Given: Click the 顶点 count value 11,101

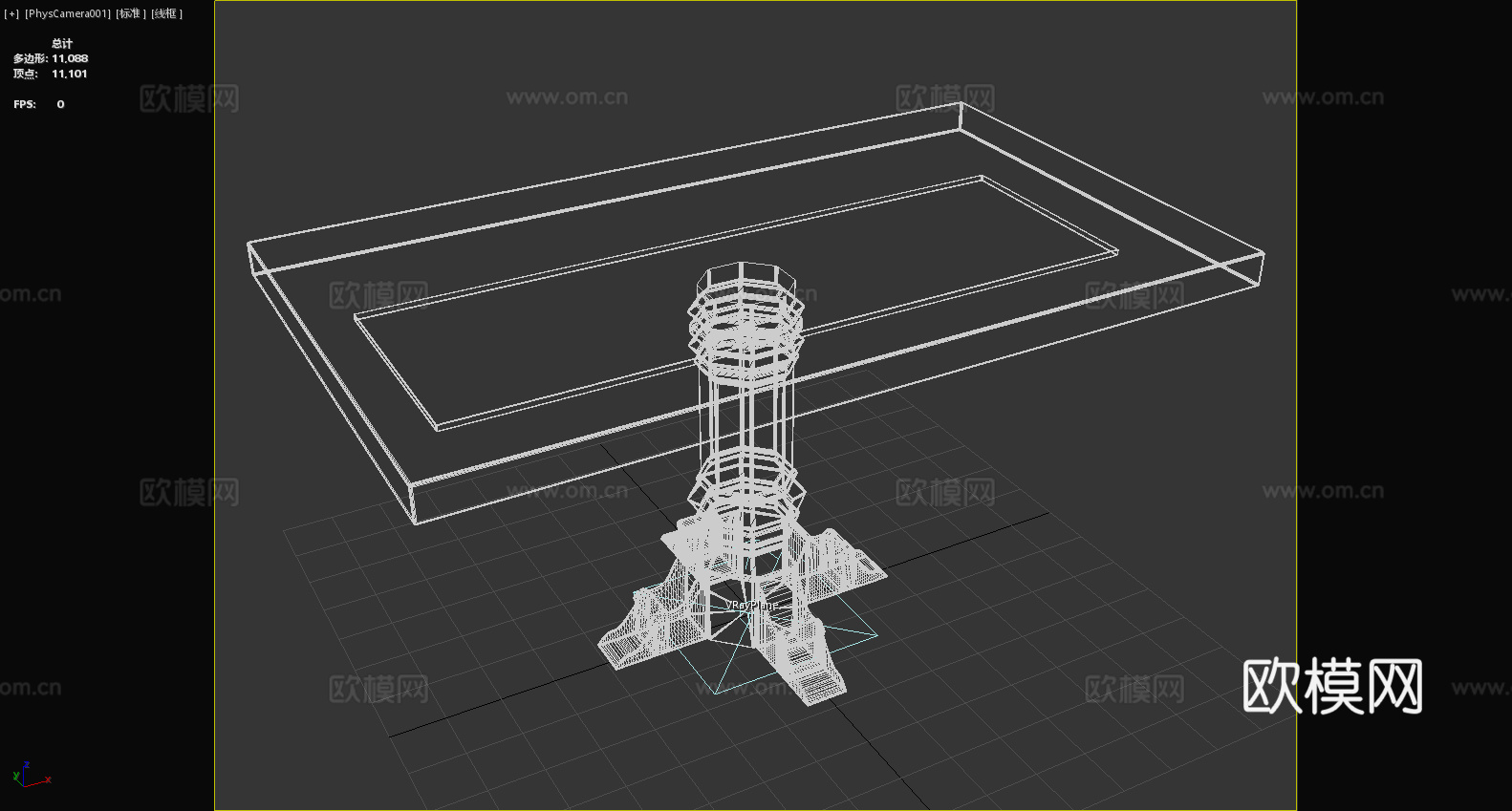Looking at the screenshot, I should (x=70, y=74).
